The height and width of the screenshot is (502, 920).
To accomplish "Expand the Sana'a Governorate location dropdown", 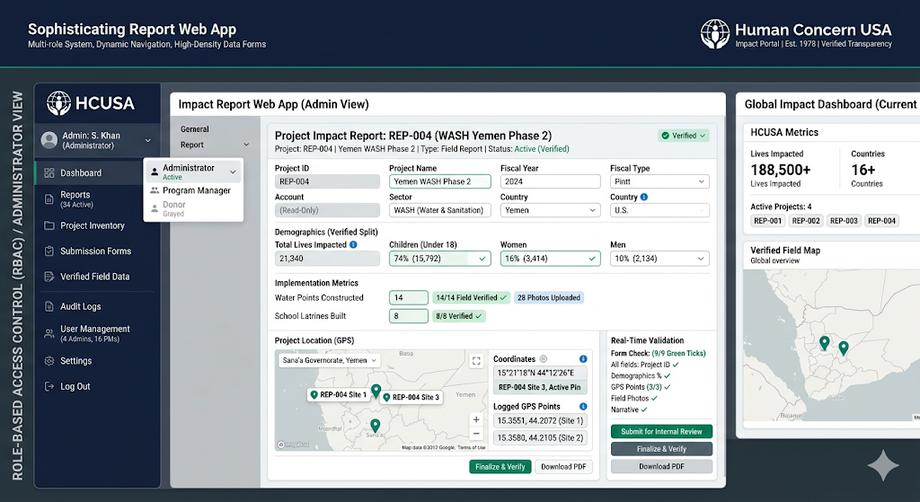I will click(x=329, y=360).
